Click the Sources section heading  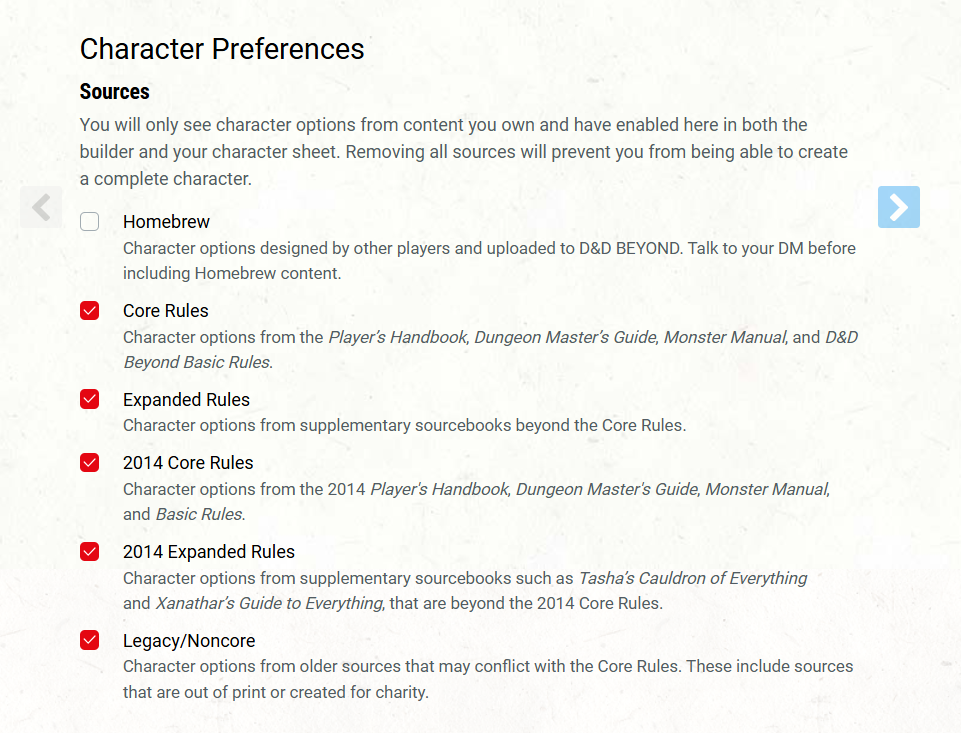114,92
